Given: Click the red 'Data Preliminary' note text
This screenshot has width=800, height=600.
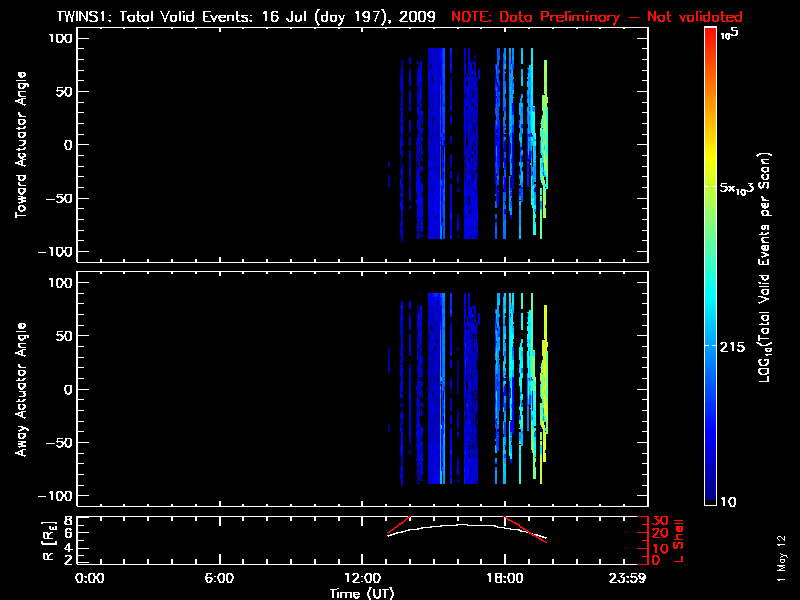Looking at the screenshot, I should coord(597,17).
